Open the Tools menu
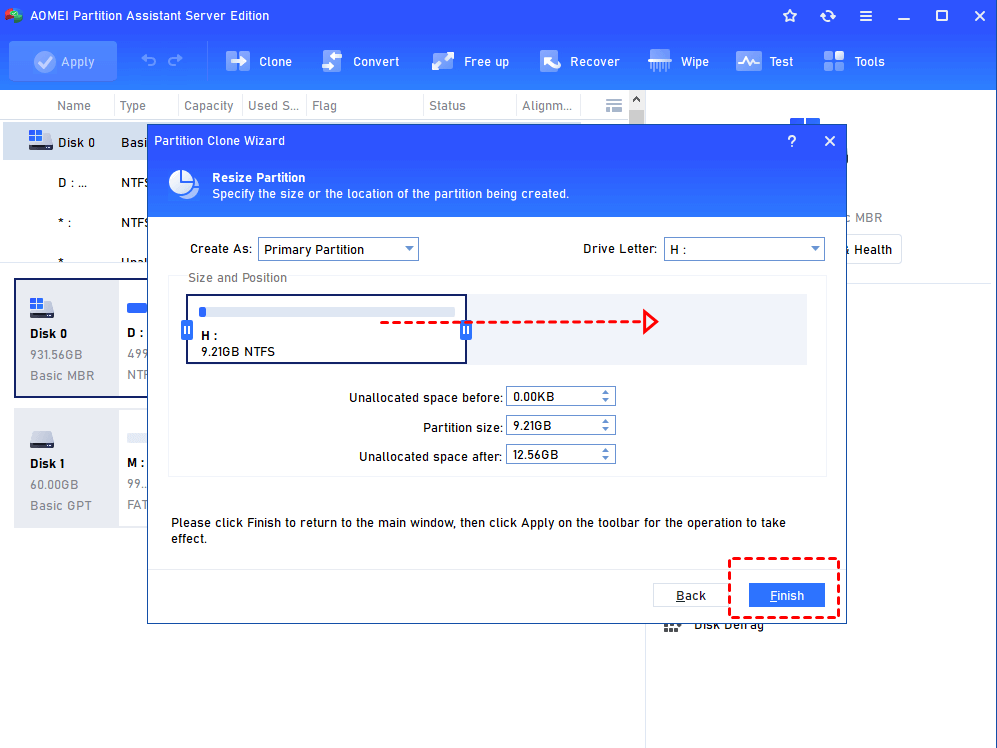 (853, 62)
